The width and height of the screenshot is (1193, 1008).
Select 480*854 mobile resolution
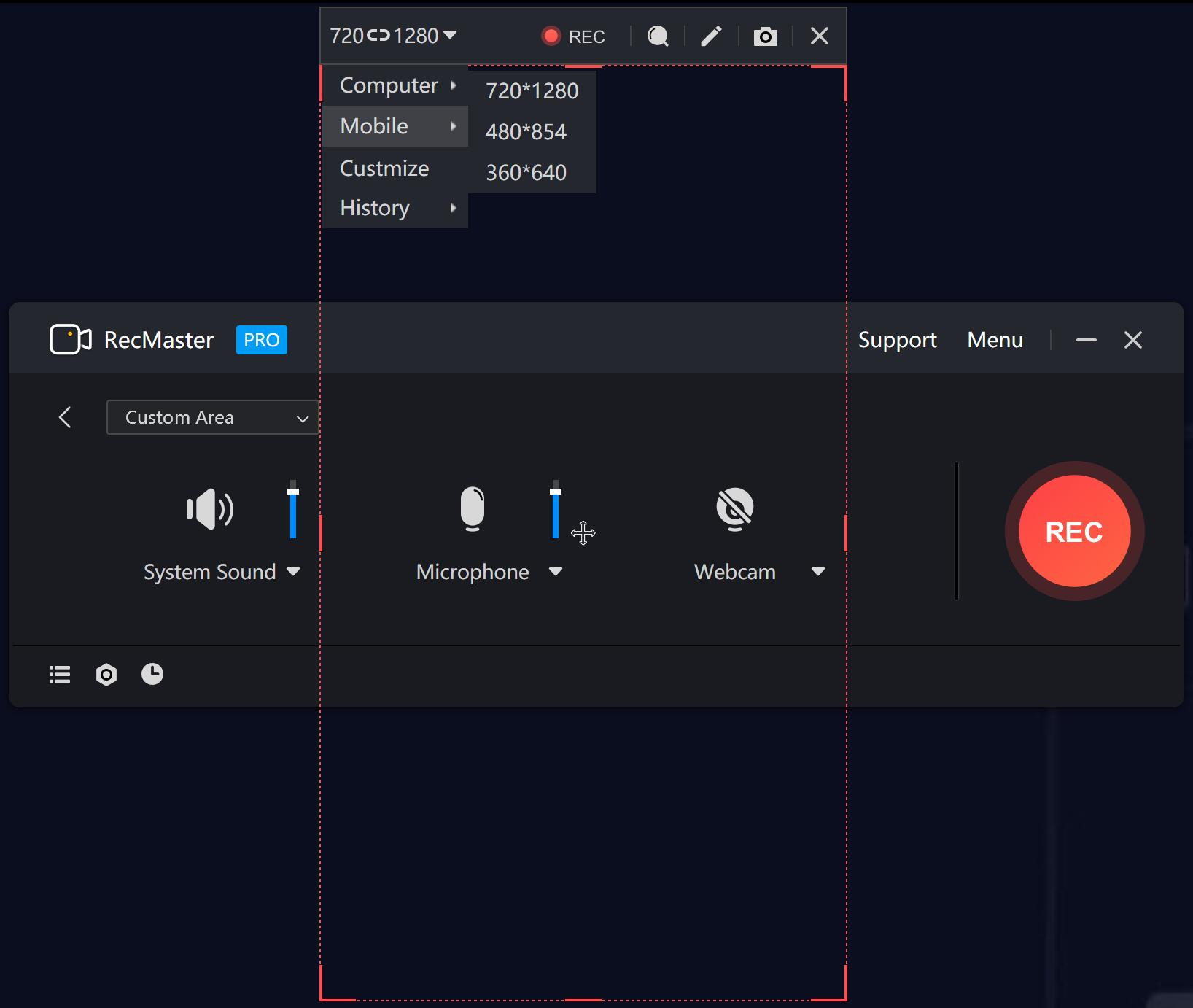pyautogui.click(x=532, y=132)
